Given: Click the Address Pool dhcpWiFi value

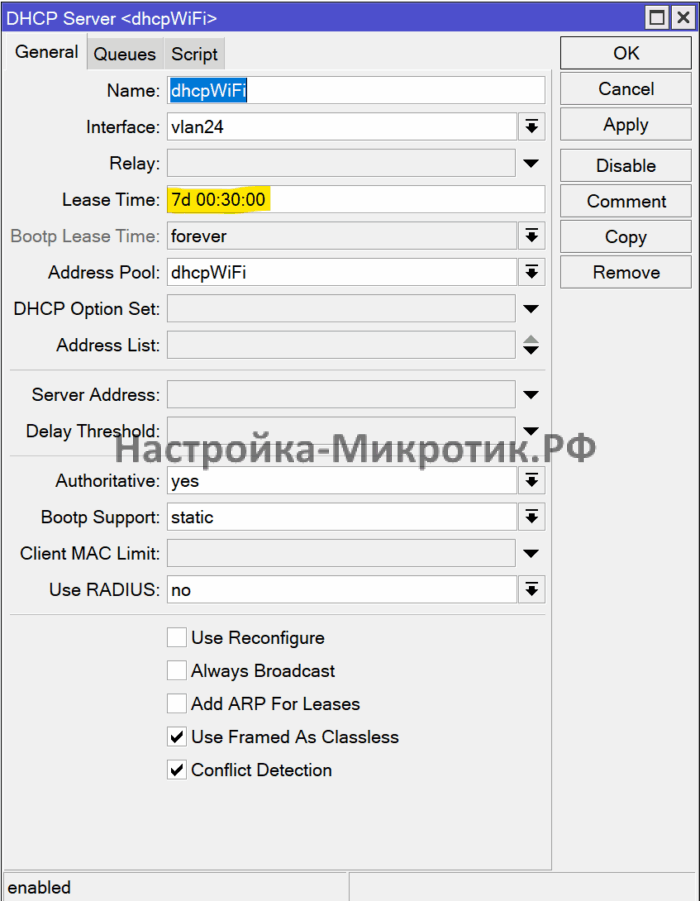Looking at the screenshot, I should [342, 272].
